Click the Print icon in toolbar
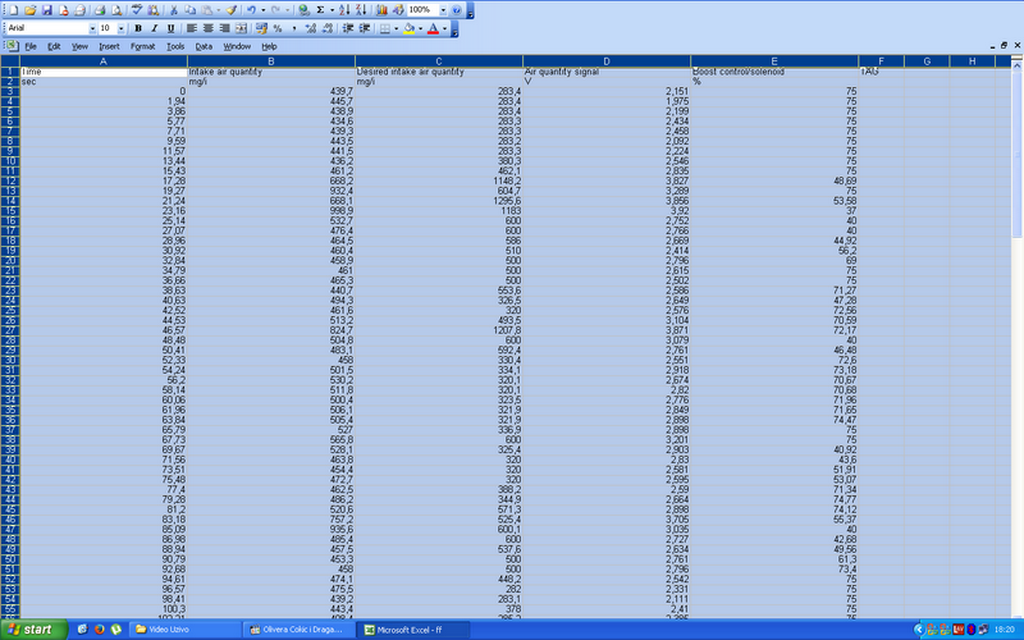This screenshot has height=640, width=1024. [x=99, y=10]
